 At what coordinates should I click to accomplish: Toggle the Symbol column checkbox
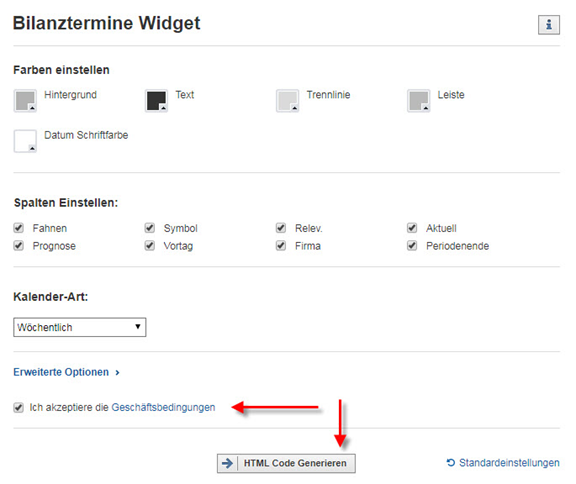pos(150,228)
